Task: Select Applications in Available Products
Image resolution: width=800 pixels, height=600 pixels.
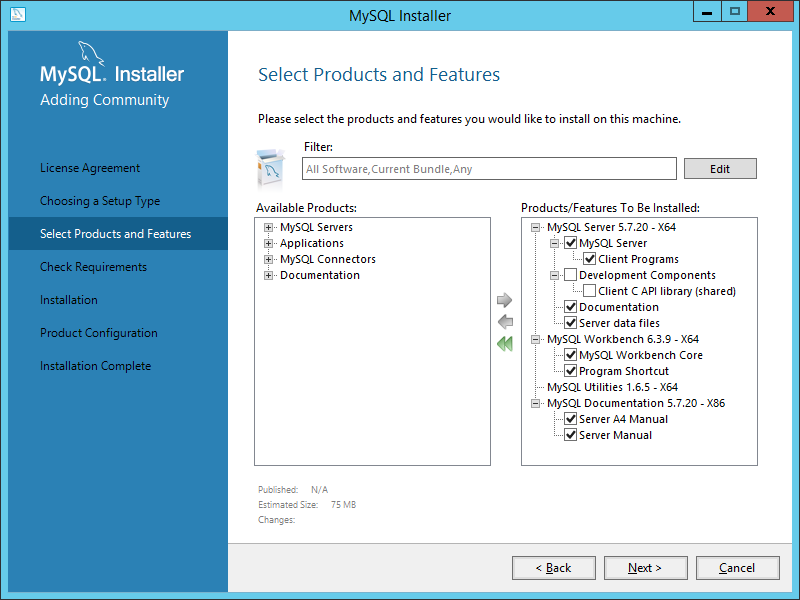Action: (312, 243)
